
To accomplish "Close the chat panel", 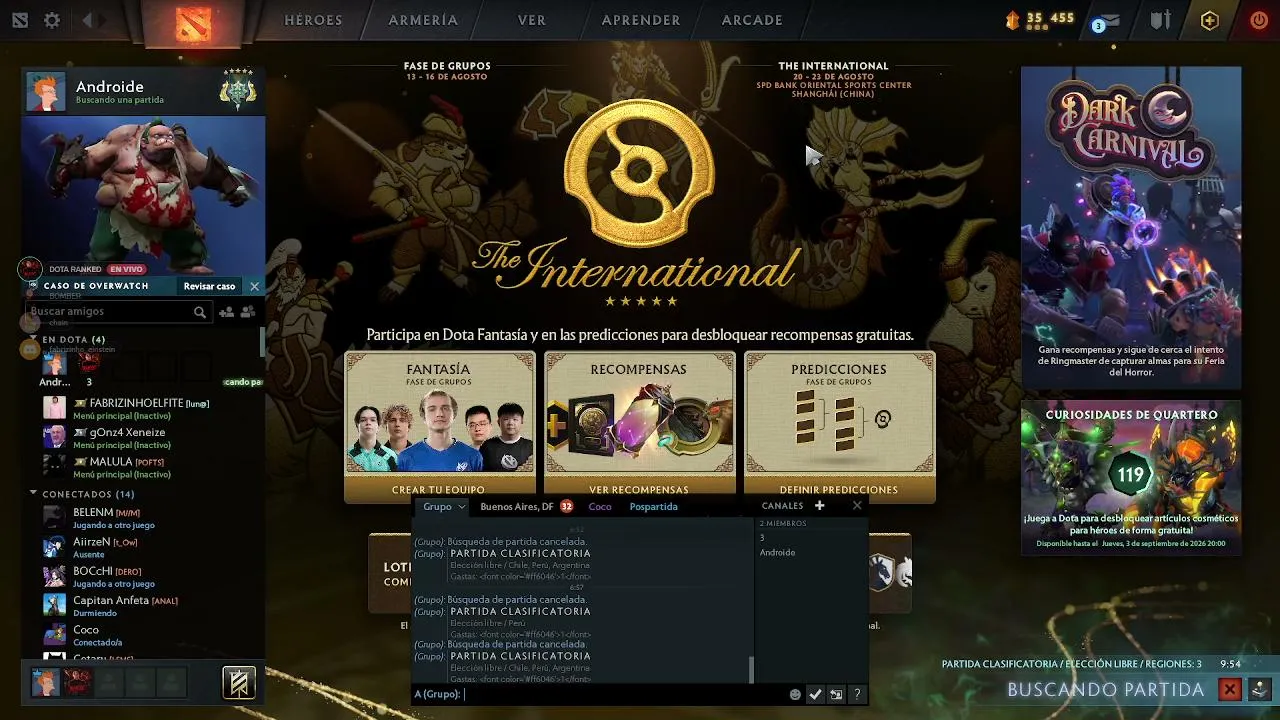I will pyautogui.click(x=857, y=506).
